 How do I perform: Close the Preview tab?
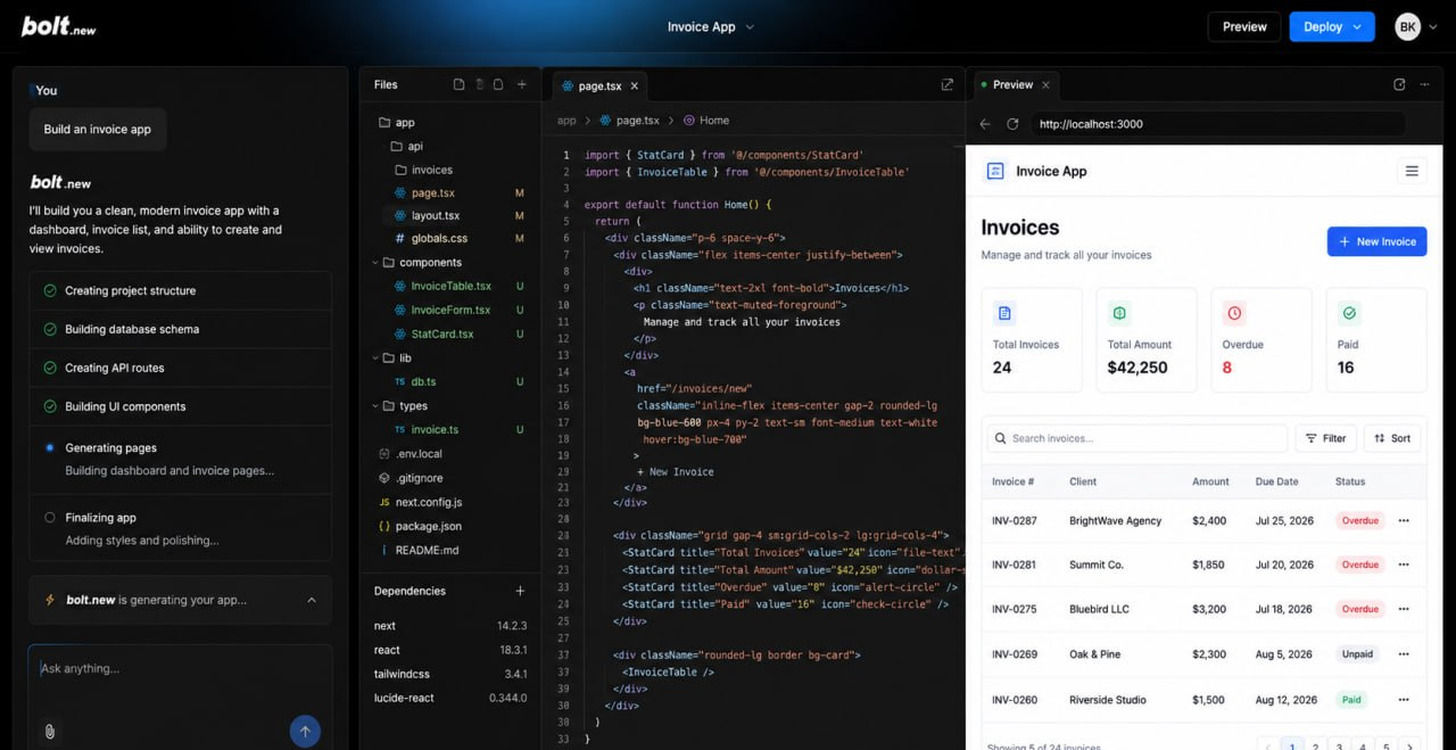1046,85
